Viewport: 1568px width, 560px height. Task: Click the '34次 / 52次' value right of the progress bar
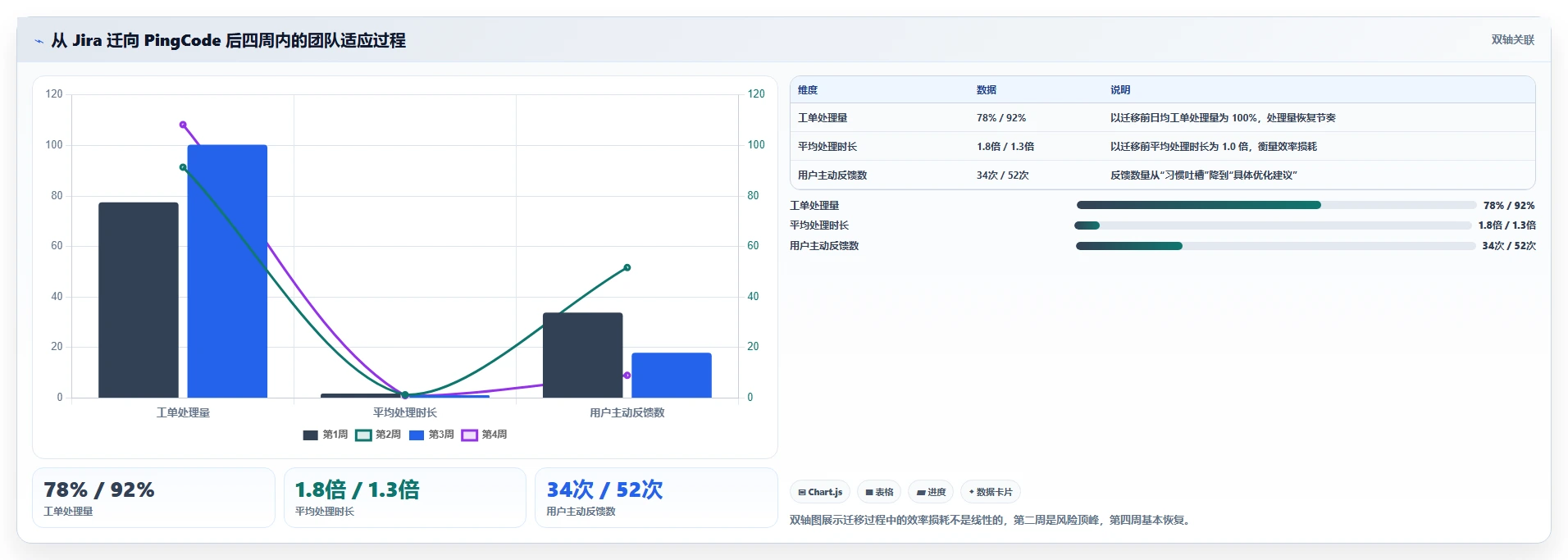pyautogui.click(x=1509, y=246)
